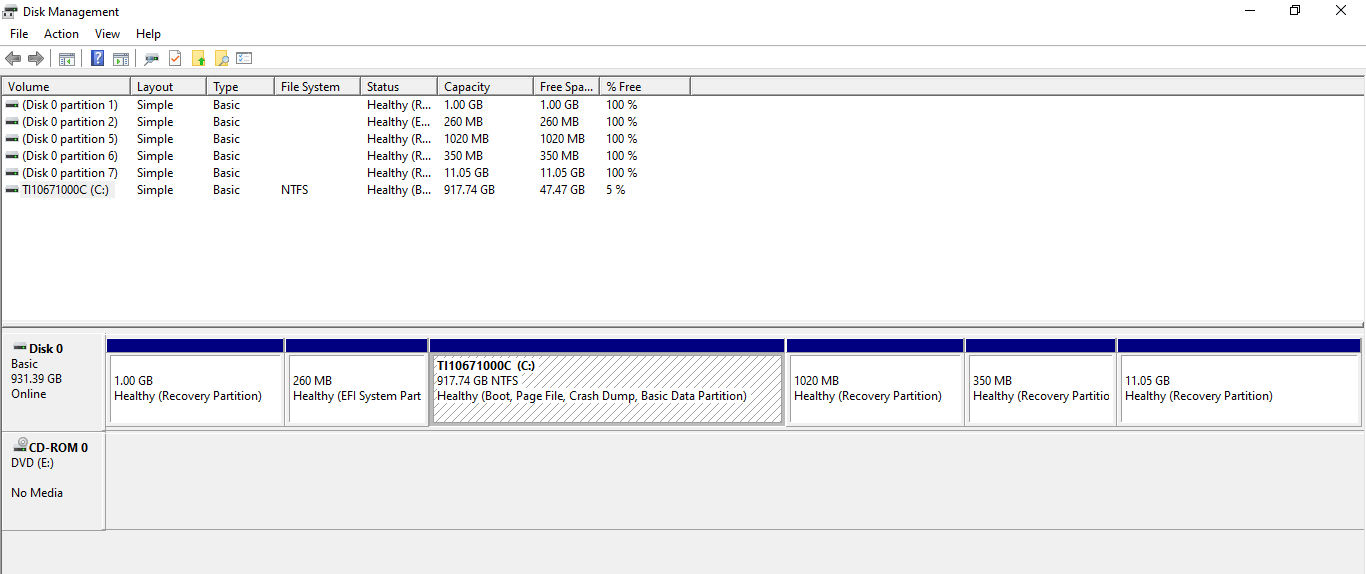Select the "(Disk 0 partition 6)" volume row

(346, 156)
